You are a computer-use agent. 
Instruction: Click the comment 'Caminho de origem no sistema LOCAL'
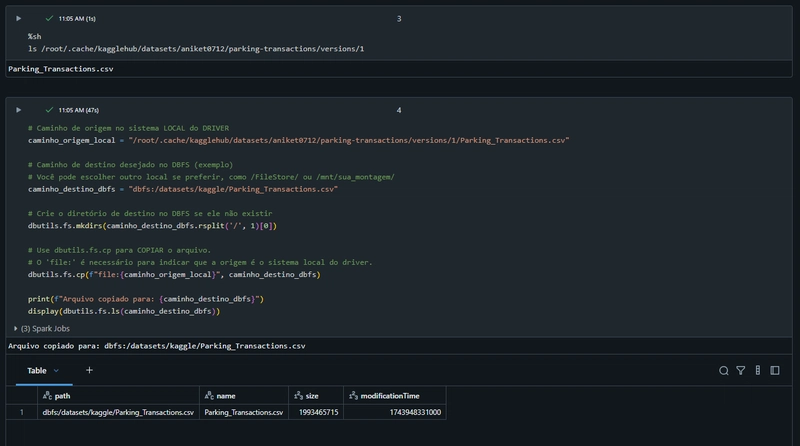[128, 128]
